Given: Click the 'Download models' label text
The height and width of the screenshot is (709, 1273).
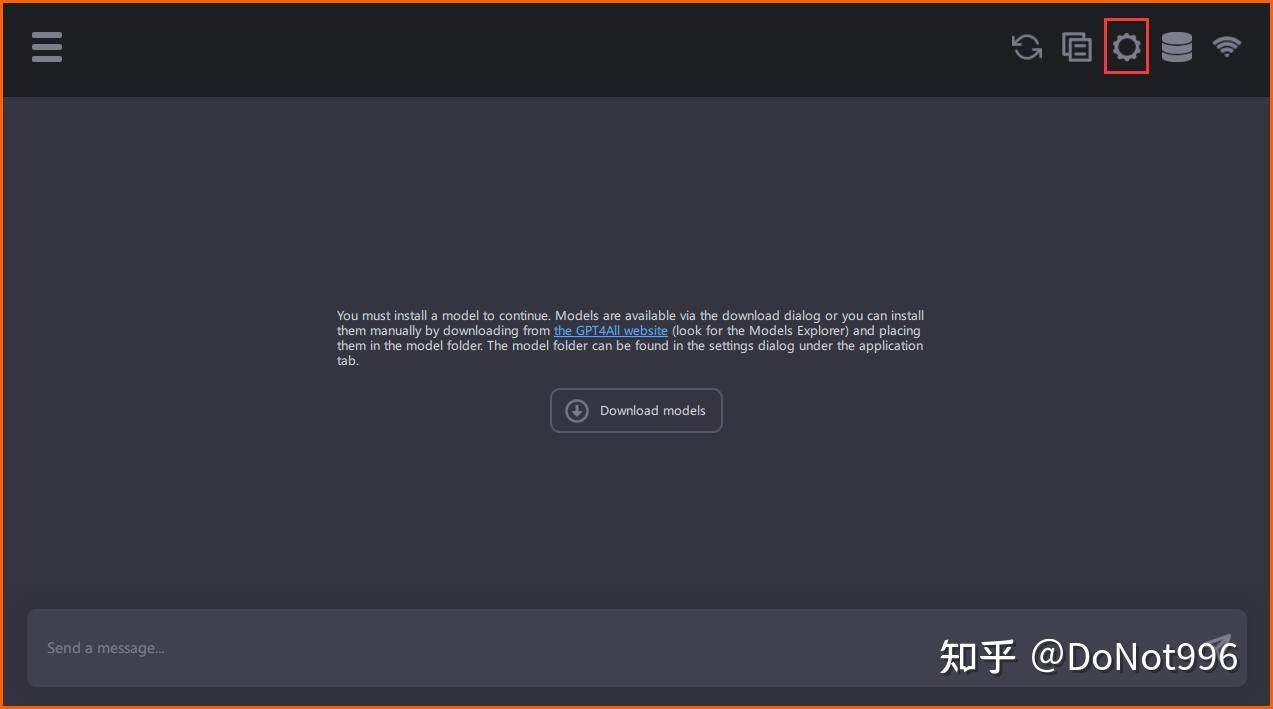Looking at the screenshot, I should point(652,411).
